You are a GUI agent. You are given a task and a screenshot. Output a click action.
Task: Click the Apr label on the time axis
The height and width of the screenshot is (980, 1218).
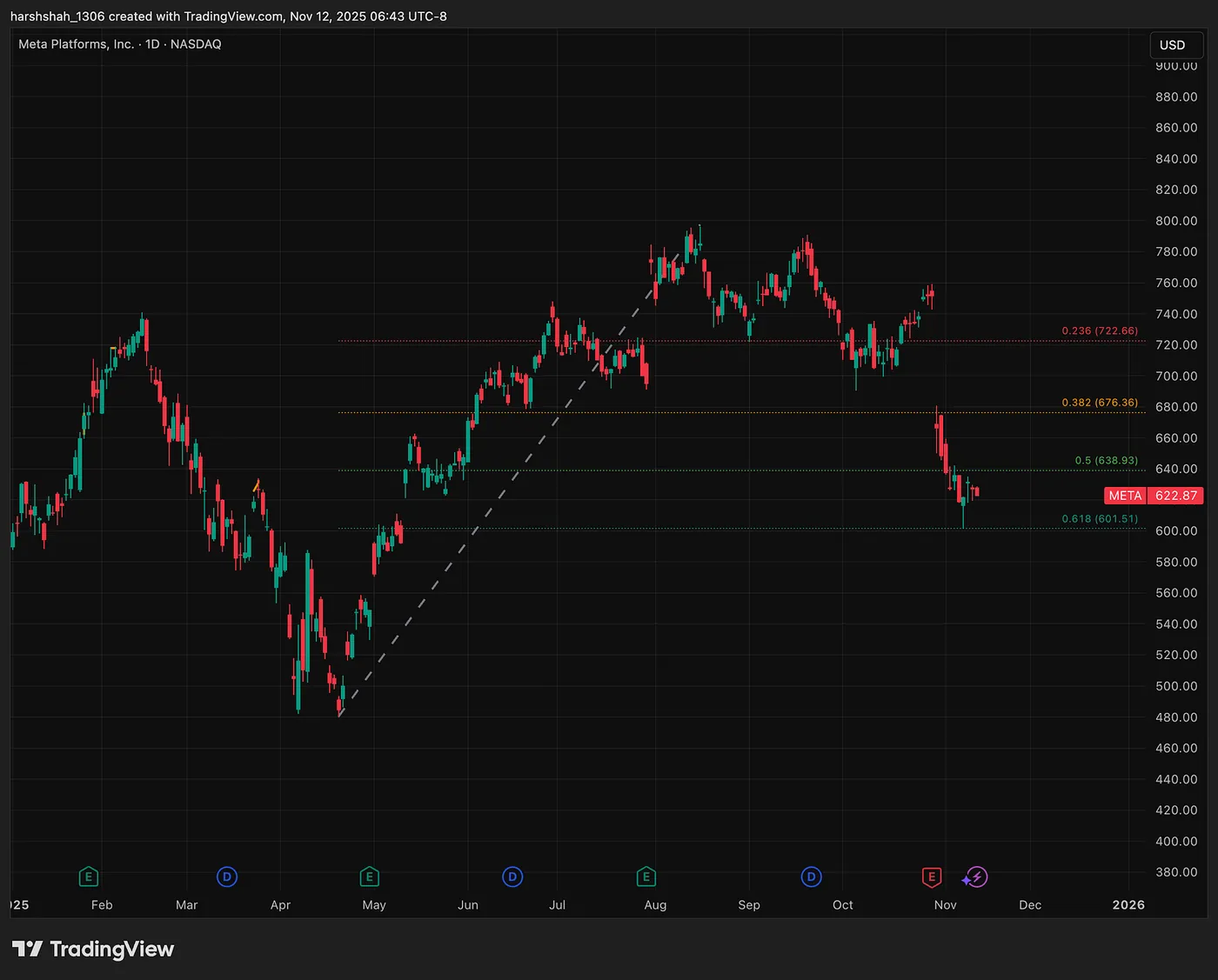click(280, 905)
